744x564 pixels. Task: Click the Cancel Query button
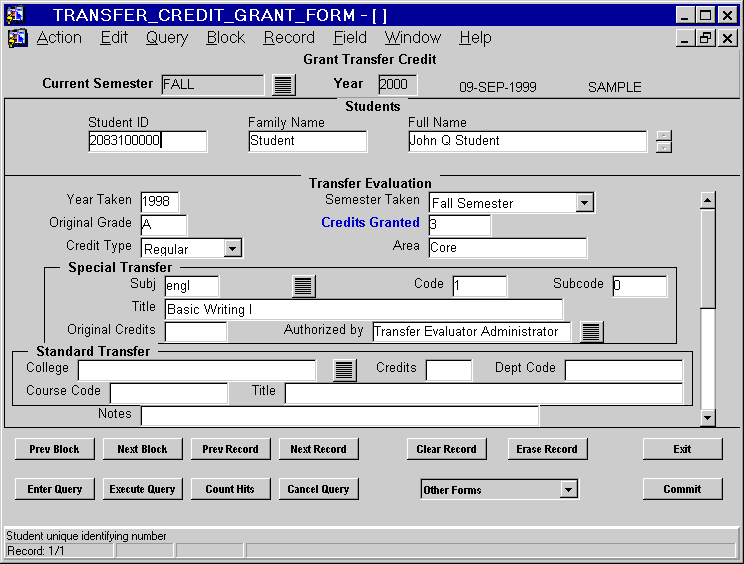pos(318,489)
